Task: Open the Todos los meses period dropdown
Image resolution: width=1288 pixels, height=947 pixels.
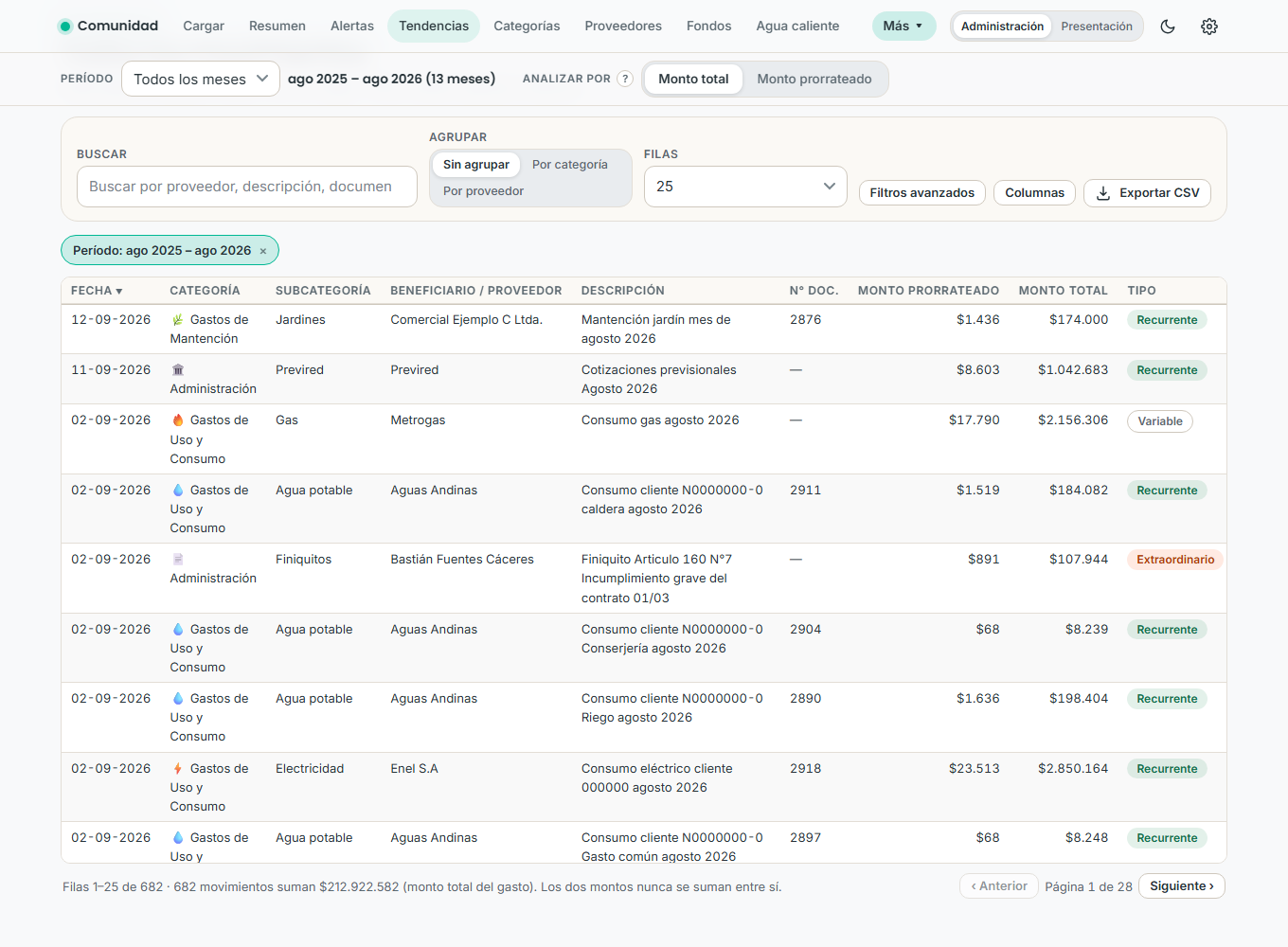Action: pos(201,79)
